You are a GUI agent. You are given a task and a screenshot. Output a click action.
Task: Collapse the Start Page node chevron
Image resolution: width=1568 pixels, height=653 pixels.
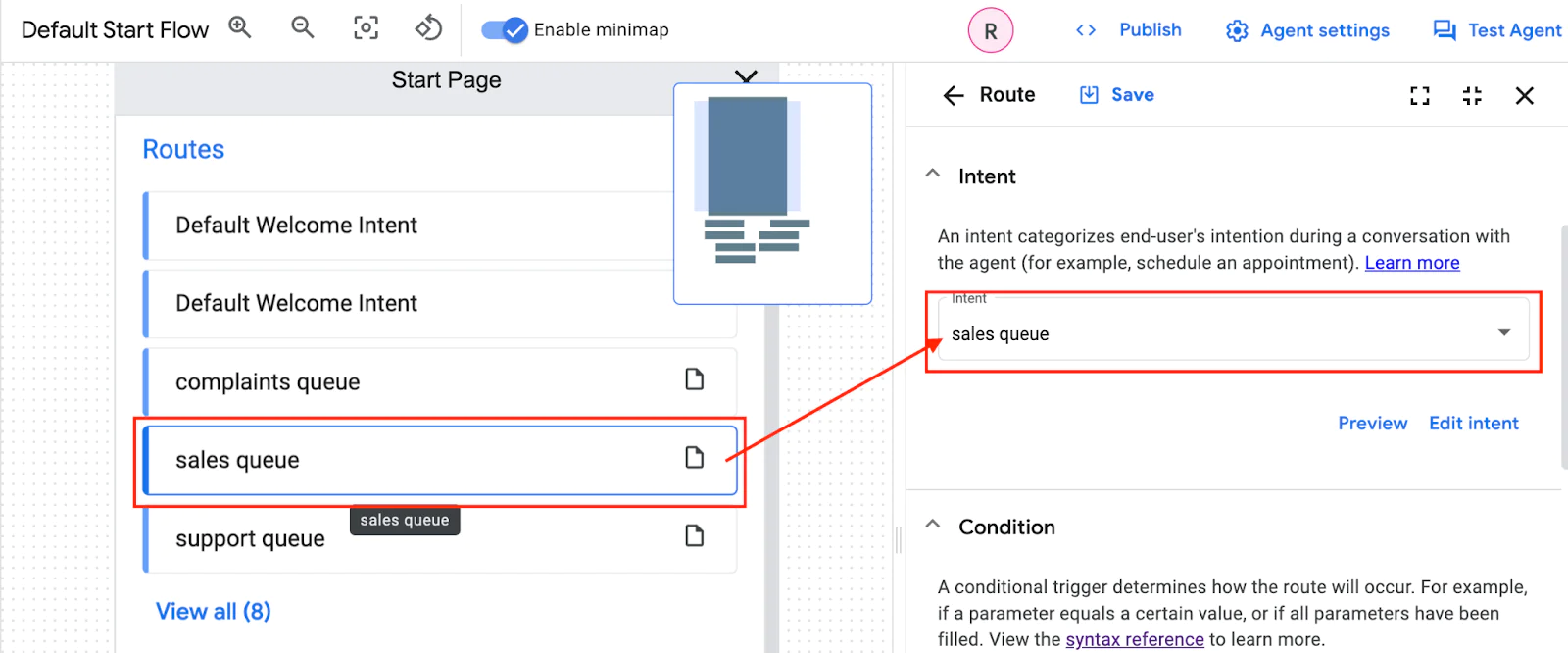point(746,76)
